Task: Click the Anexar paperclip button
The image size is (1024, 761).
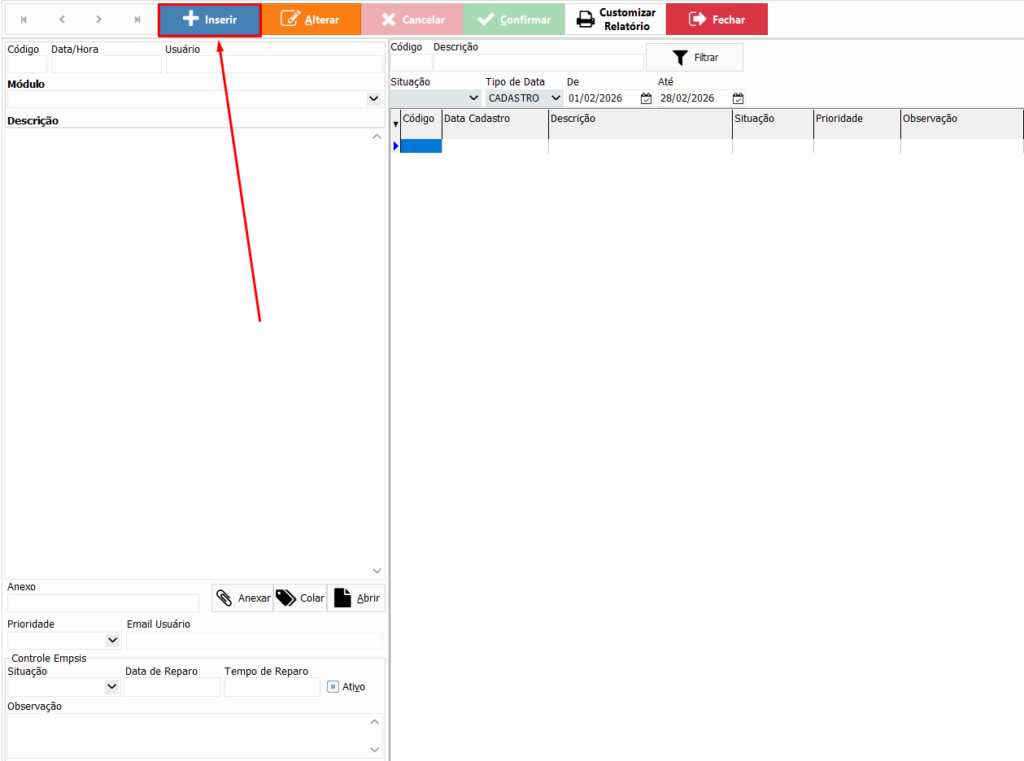Action: click(x=243, y=598)
